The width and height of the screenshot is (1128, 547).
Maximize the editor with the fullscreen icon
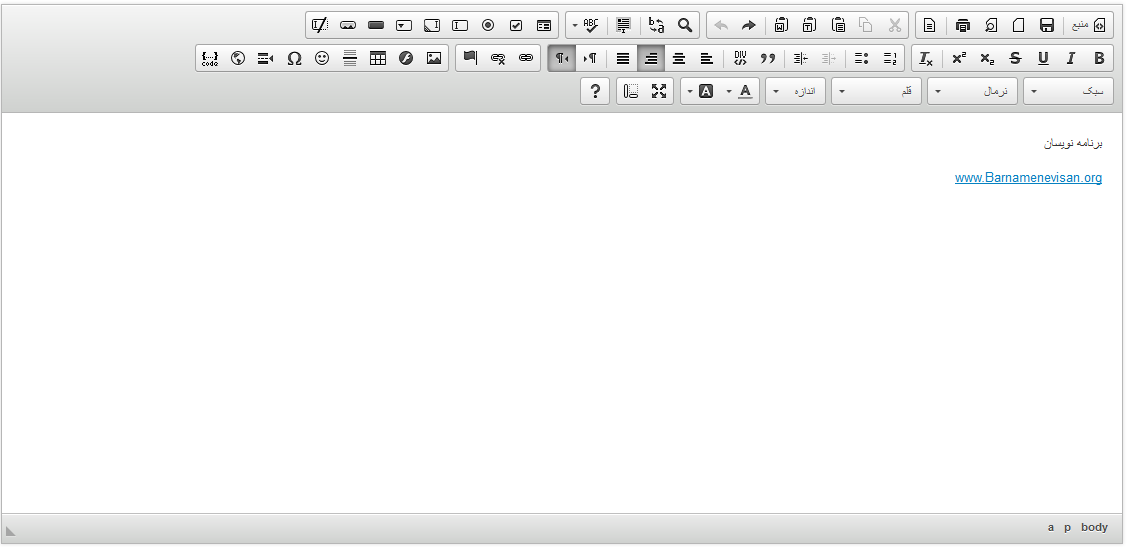pyautogui.click(x=659, y=91)
